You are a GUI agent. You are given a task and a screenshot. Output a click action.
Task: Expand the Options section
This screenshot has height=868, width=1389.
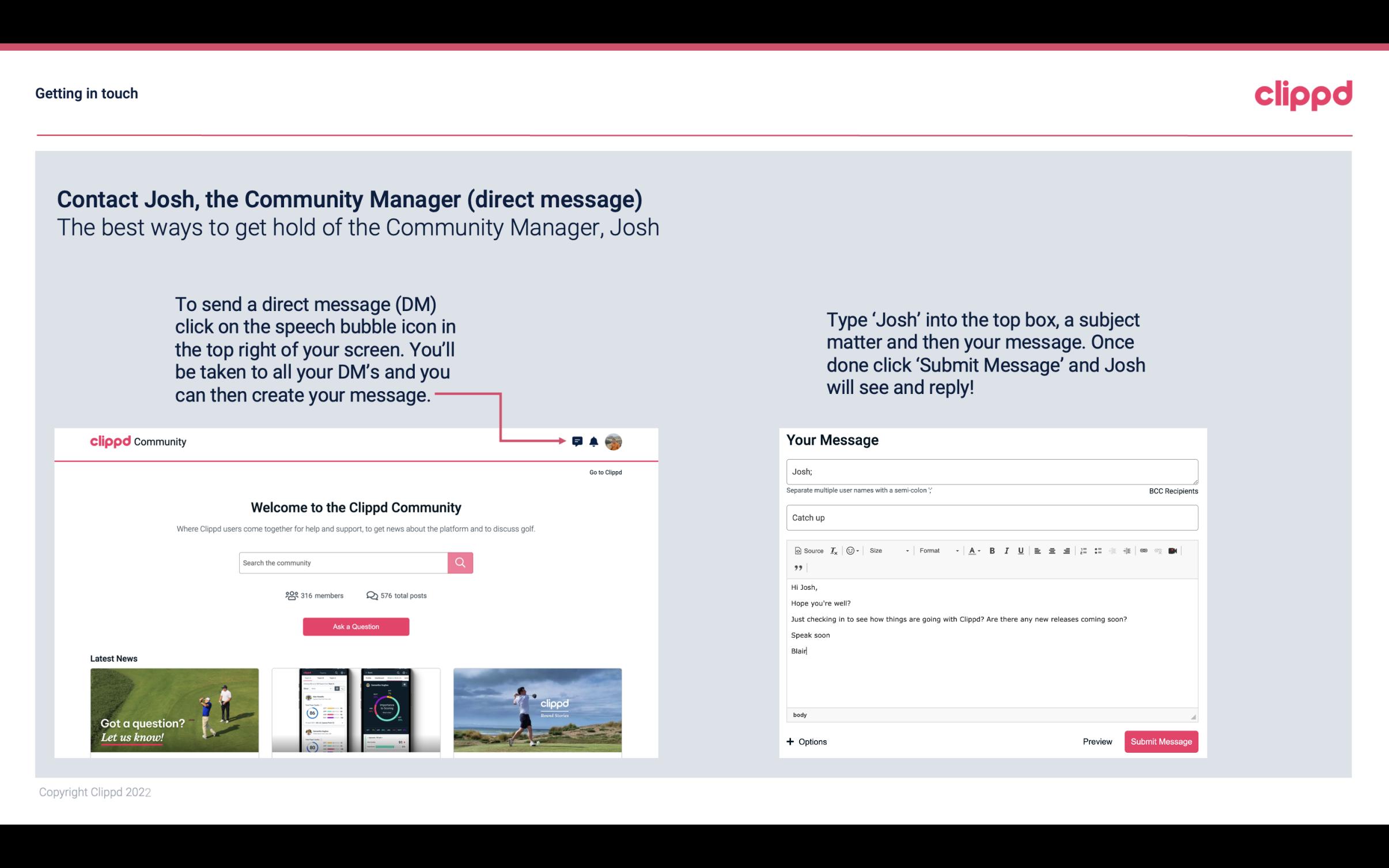coord(807,741)
